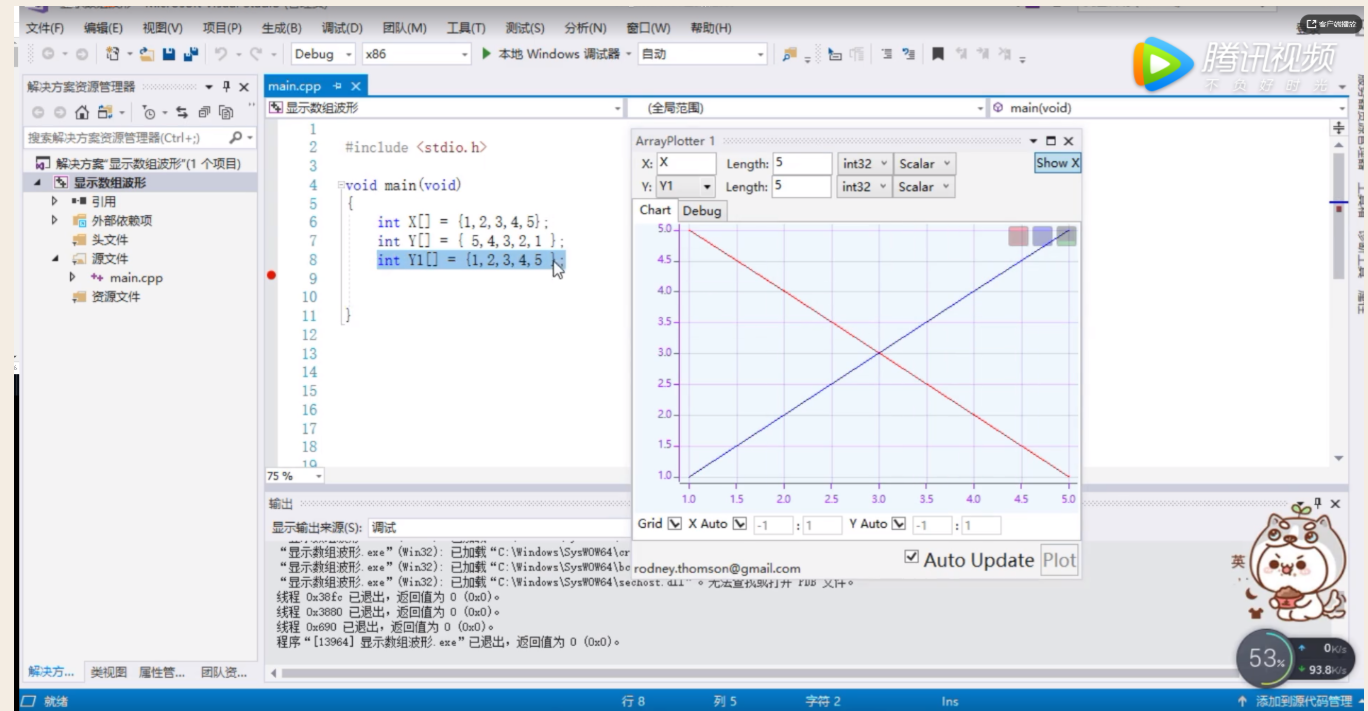1368x711 pixels.
Task: Toggle the Y Auto checkbox
Action: coord(899,523)
